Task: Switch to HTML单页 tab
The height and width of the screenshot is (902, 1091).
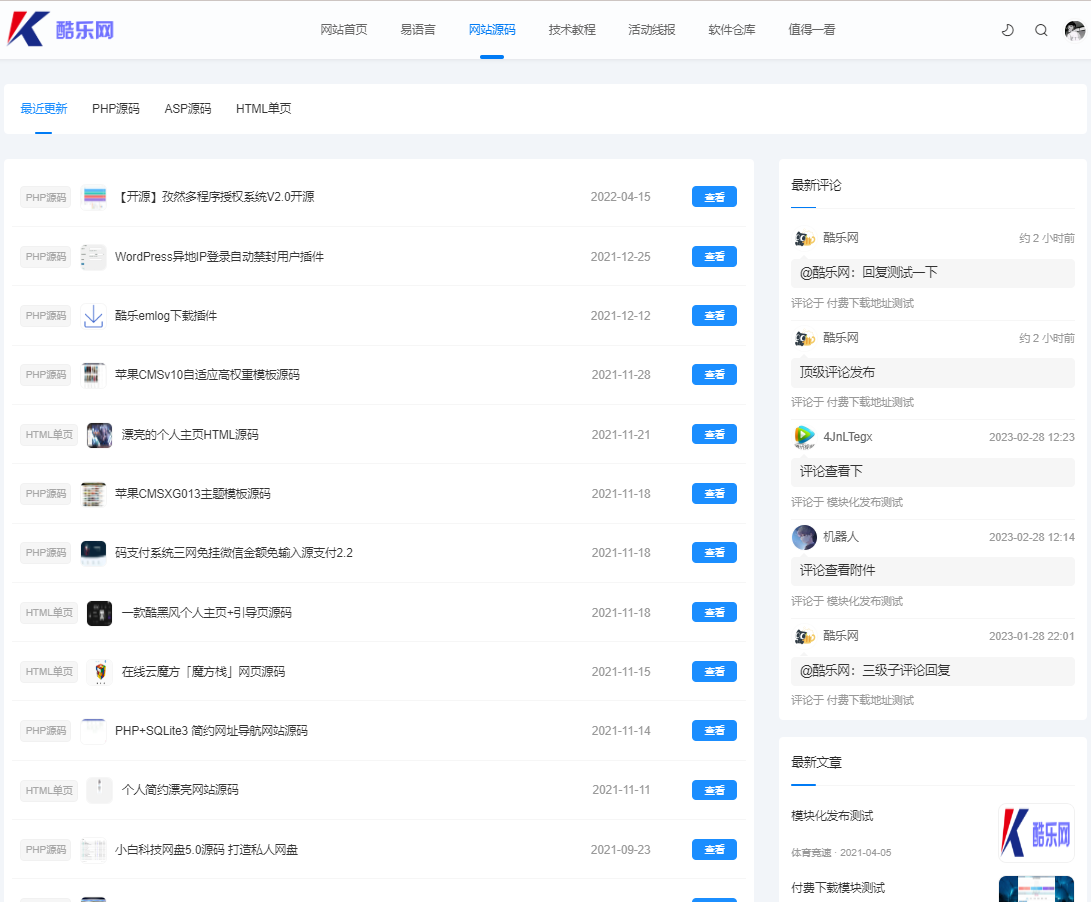Action: point(264,109)
